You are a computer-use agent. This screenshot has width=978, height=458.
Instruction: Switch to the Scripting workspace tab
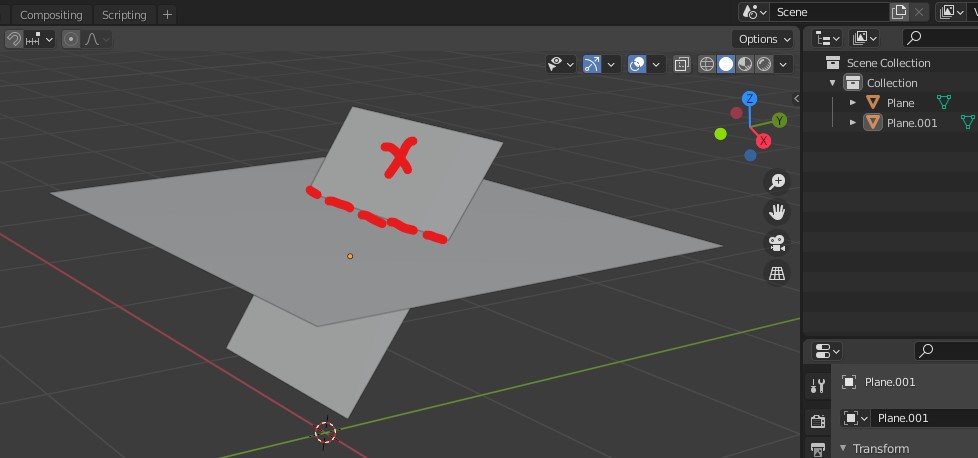(x=124, y=15)
